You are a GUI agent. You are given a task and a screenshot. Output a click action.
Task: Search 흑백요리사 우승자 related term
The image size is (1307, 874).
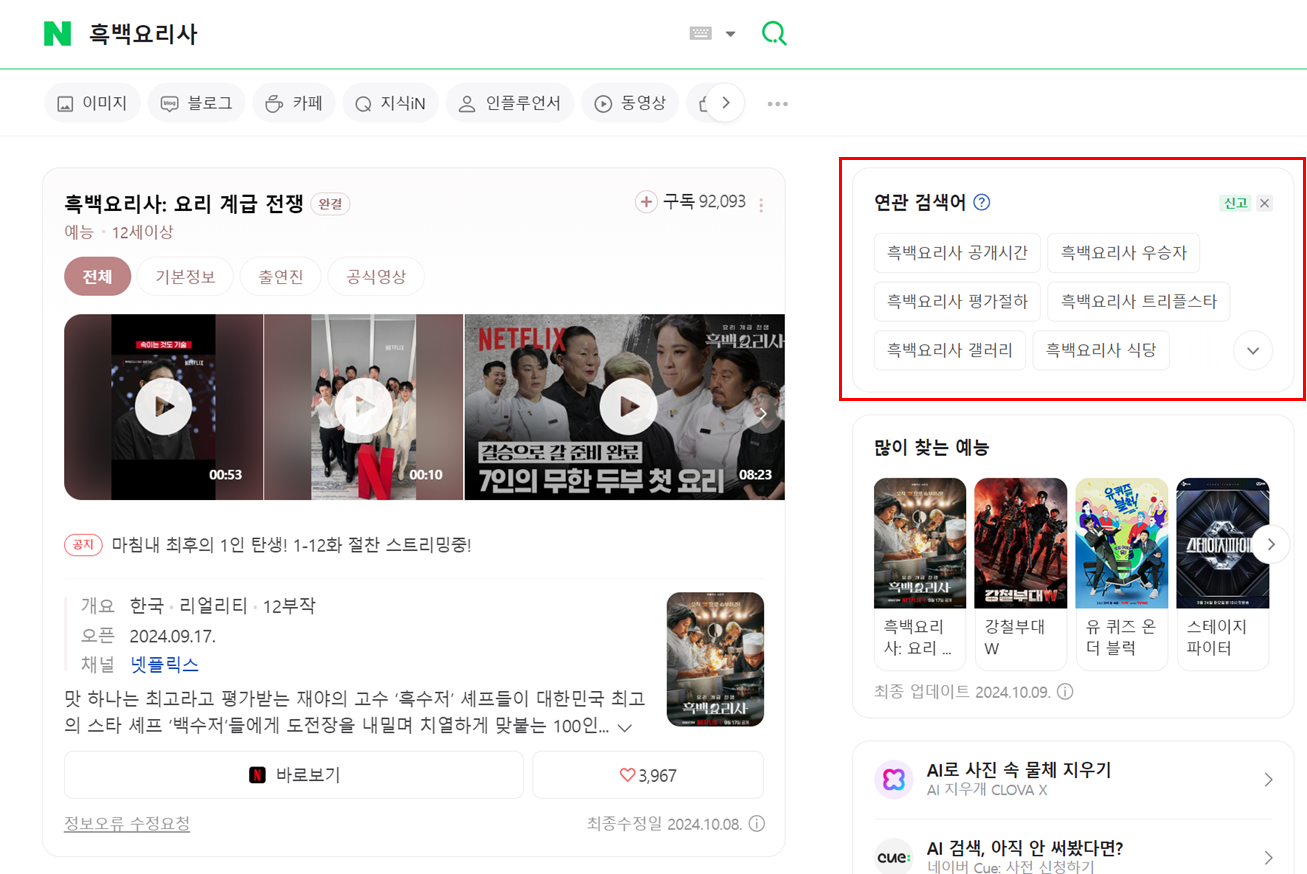1123,253
